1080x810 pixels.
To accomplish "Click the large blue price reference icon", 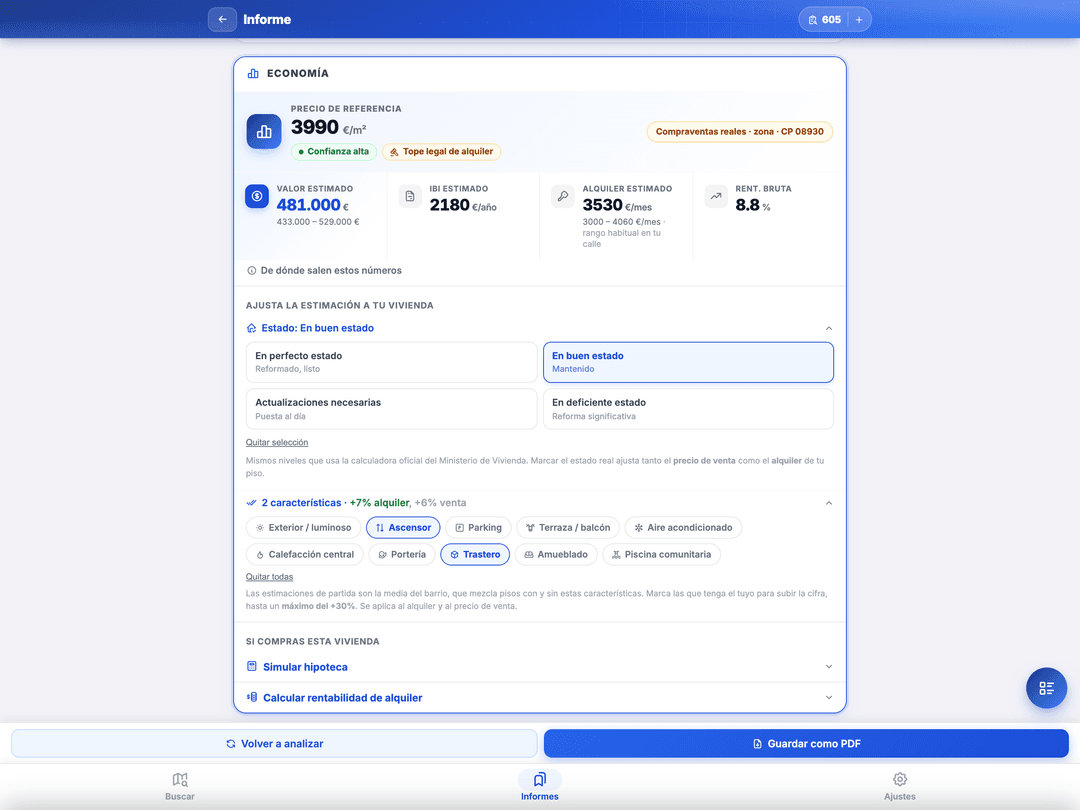I will click(264, 132).
